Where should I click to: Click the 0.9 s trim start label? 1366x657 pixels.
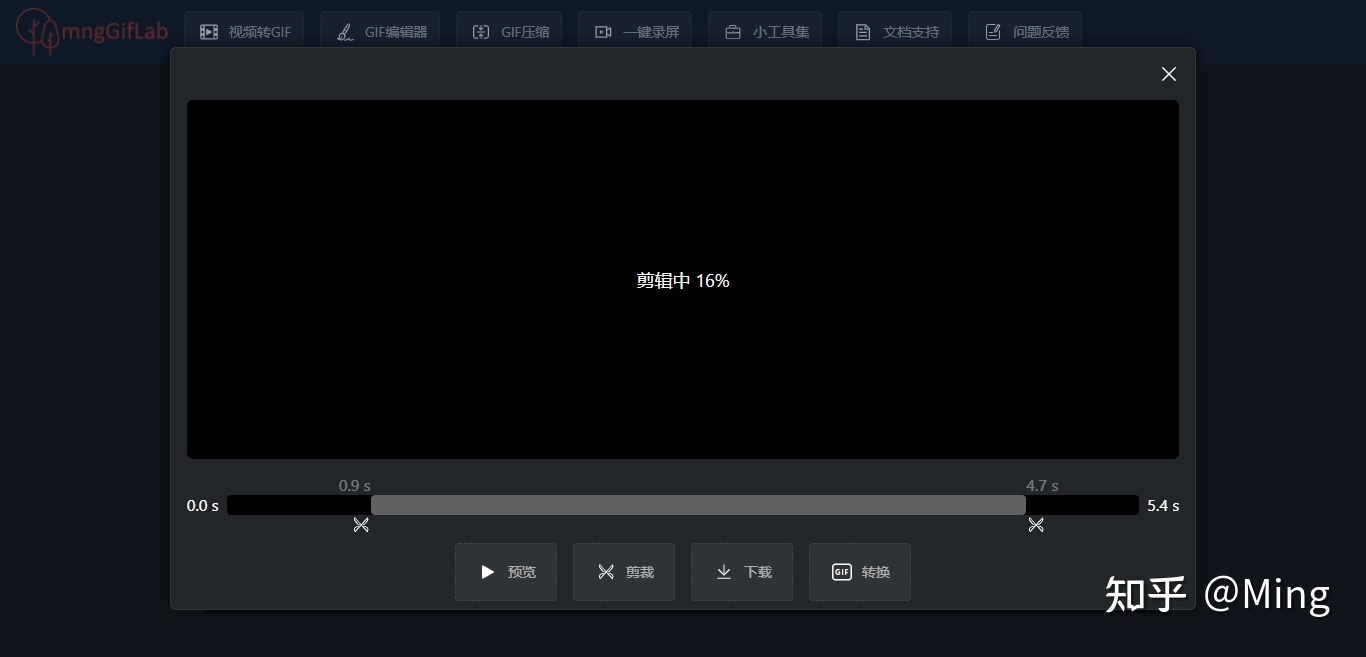pos(355,486)
